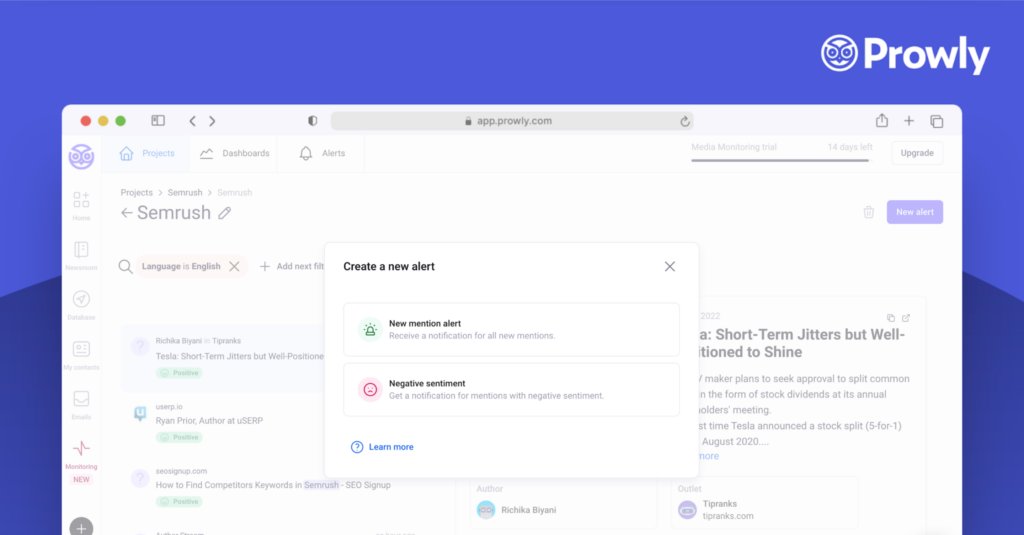
Task: Switch to the Alerts tab
Action: 323,153
